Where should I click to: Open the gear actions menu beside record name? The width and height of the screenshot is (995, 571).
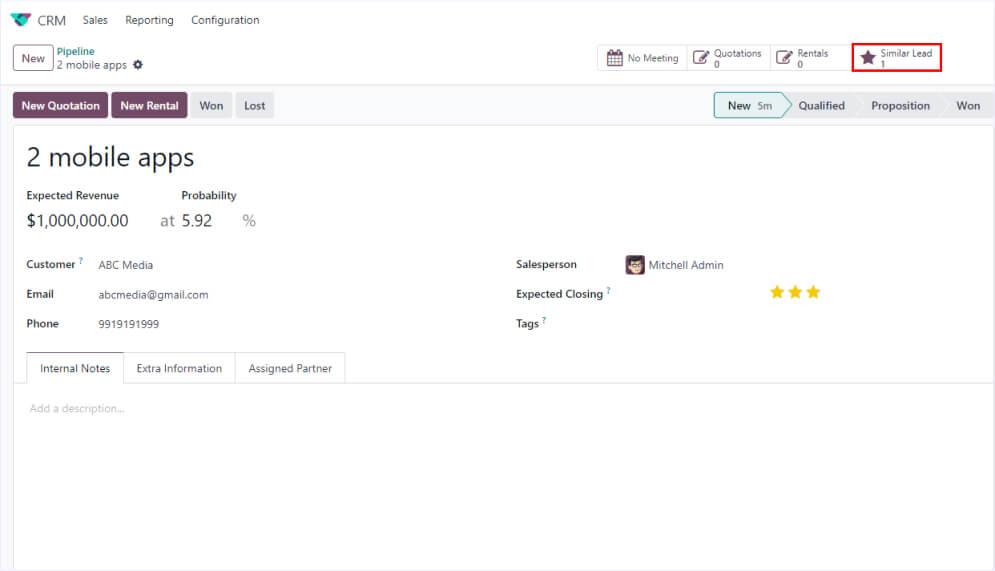[138, 65]
